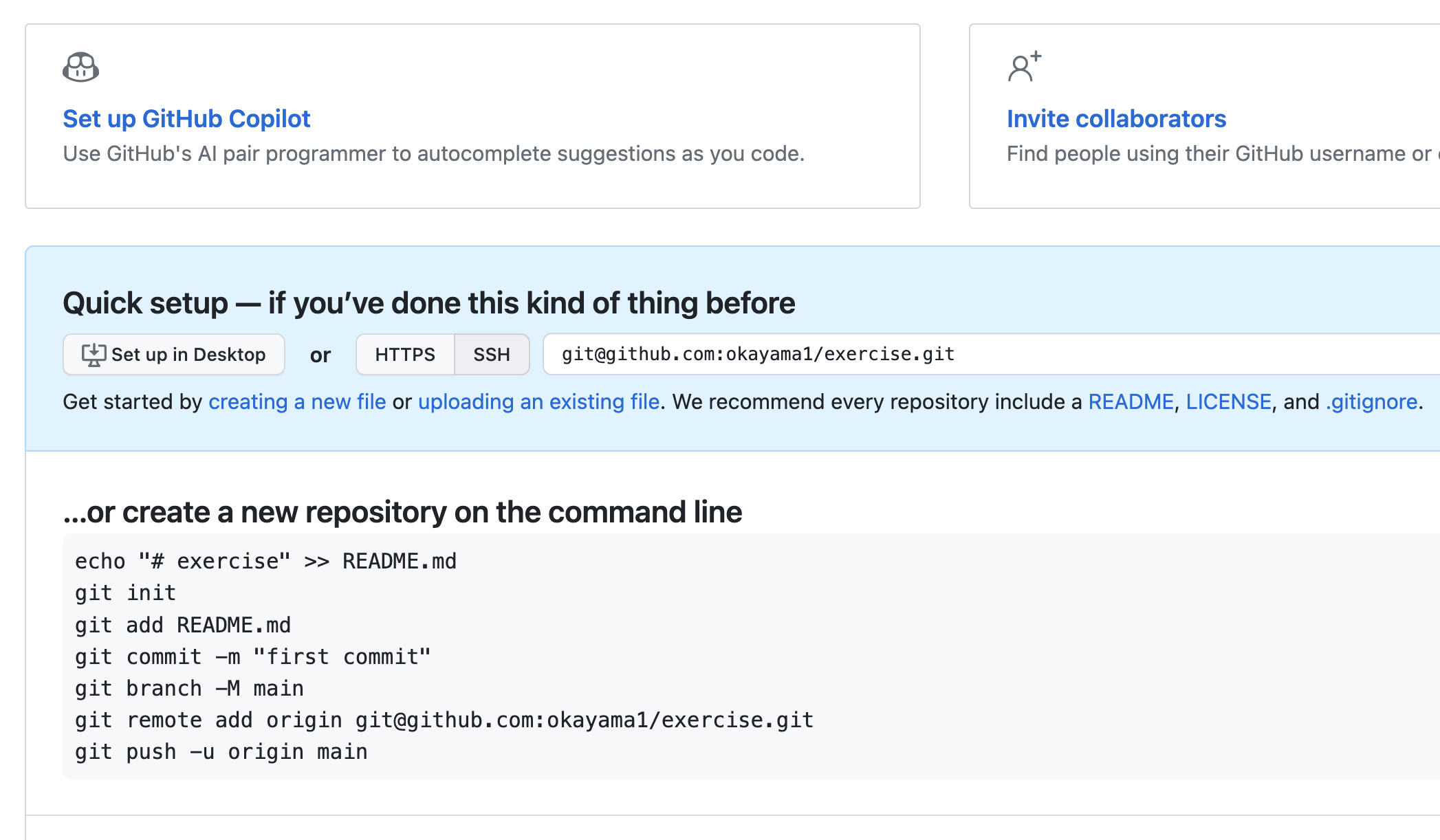Screen dimensions: 1440x840
Task: Select the SSH protocol option
Action: [492, 355]
